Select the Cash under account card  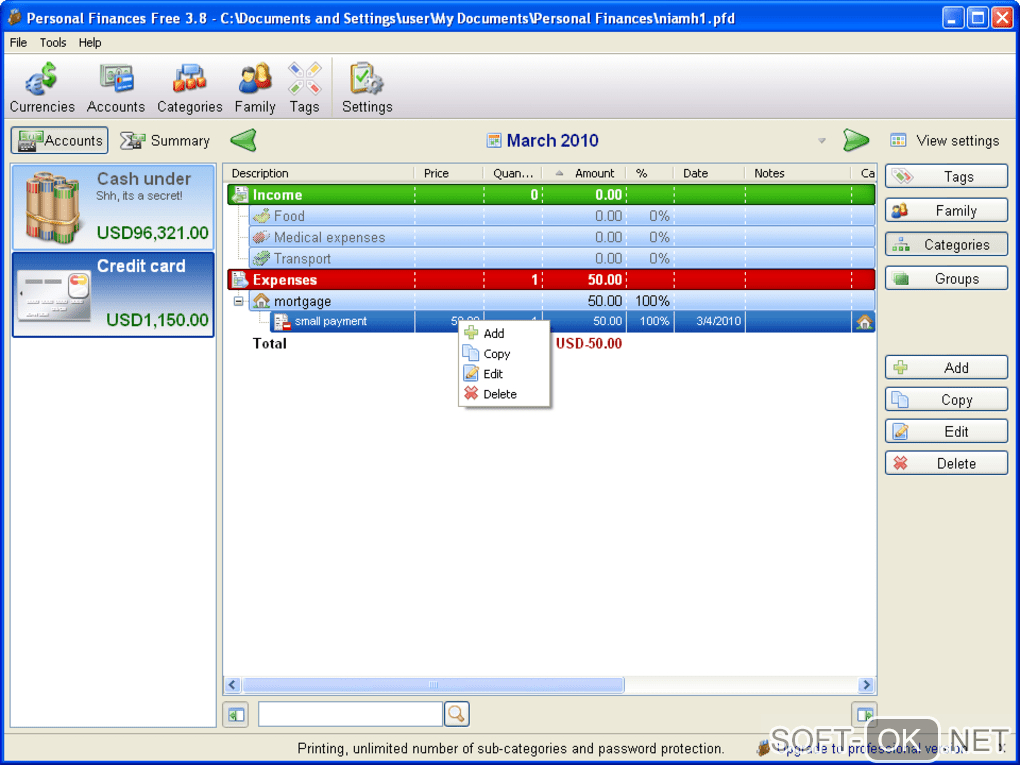(113, 208)
